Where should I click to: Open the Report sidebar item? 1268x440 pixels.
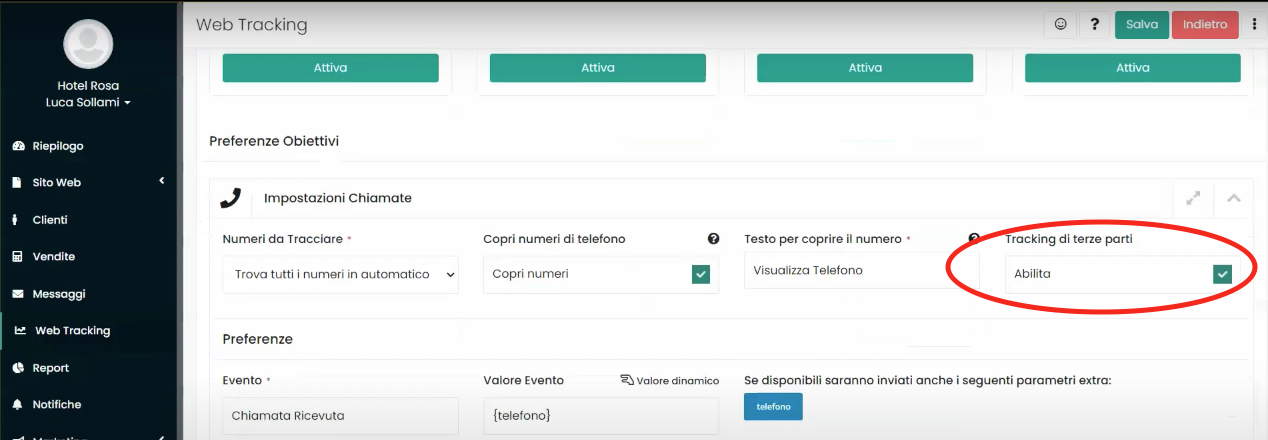(x=50, y=368)
